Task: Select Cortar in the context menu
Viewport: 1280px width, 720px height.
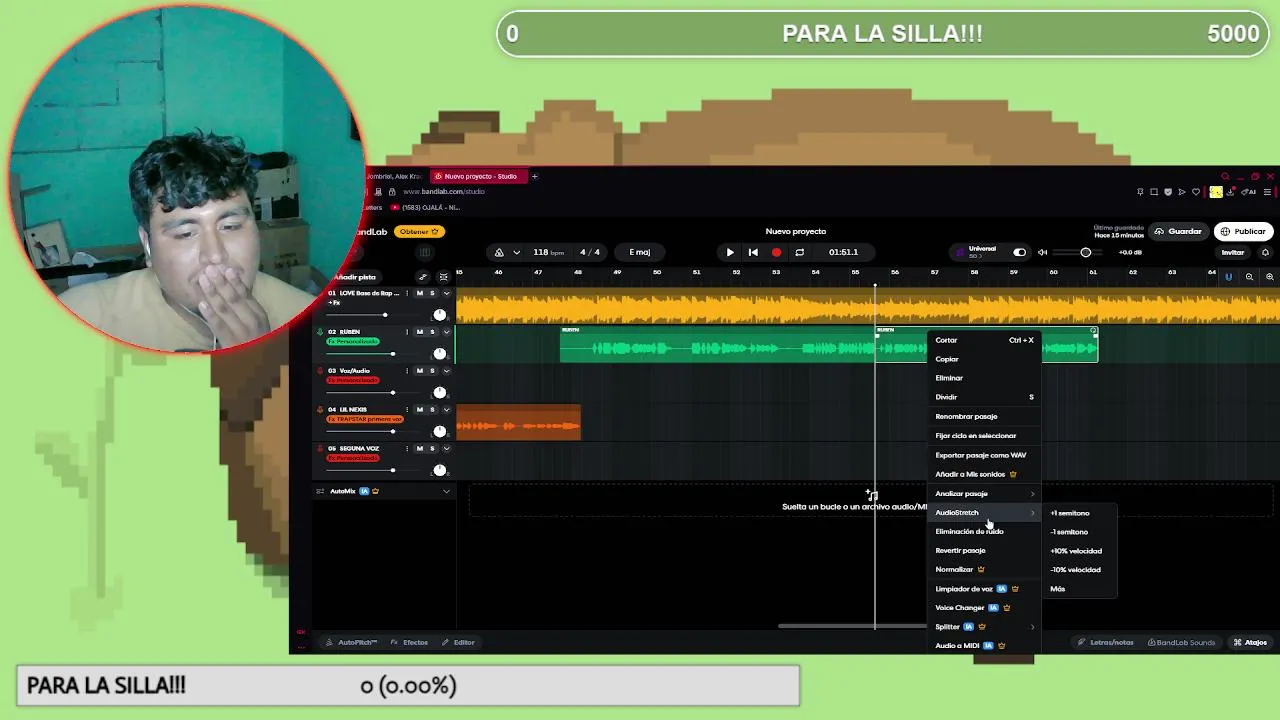Action: point(984,340)
